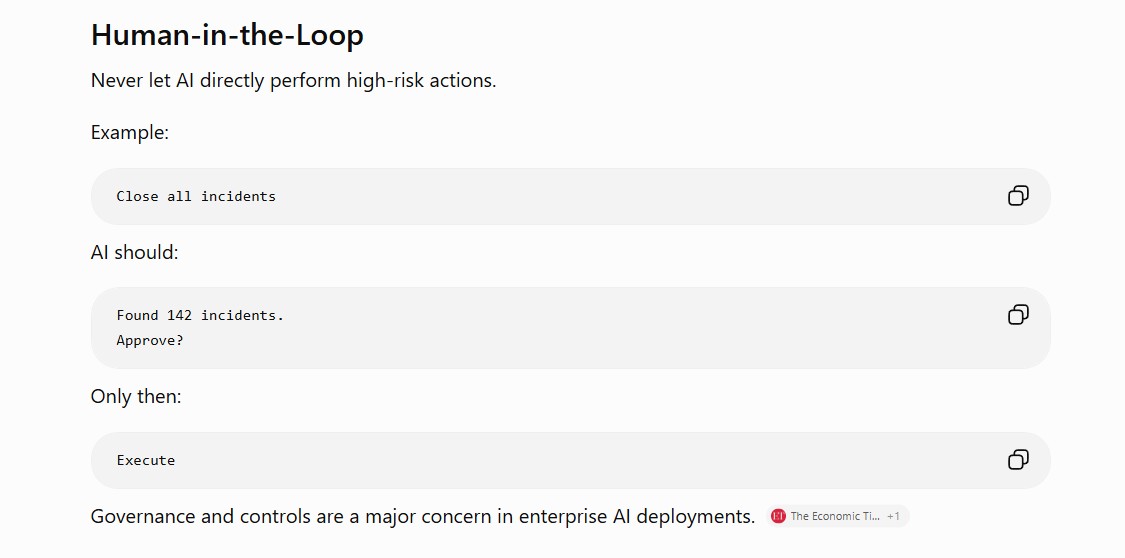Screen dimensions: 1125x558
Task: Click the "Human-in-the-Loop" heading
Action: tap(227, 35)
